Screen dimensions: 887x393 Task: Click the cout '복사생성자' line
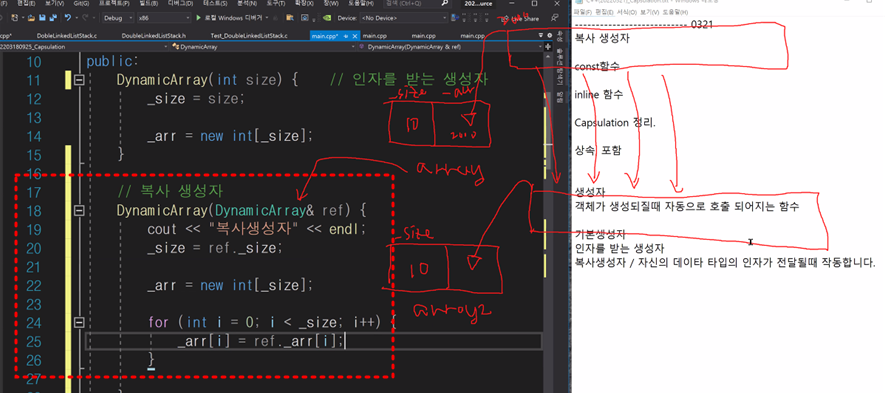pos(257,230)
